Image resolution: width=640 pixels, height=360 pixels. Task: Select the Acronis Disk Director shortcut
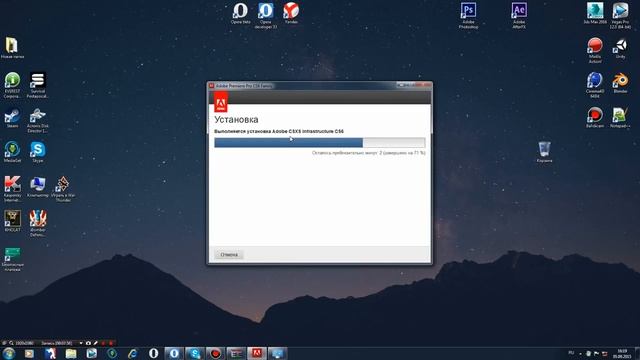tap(38, 120)
